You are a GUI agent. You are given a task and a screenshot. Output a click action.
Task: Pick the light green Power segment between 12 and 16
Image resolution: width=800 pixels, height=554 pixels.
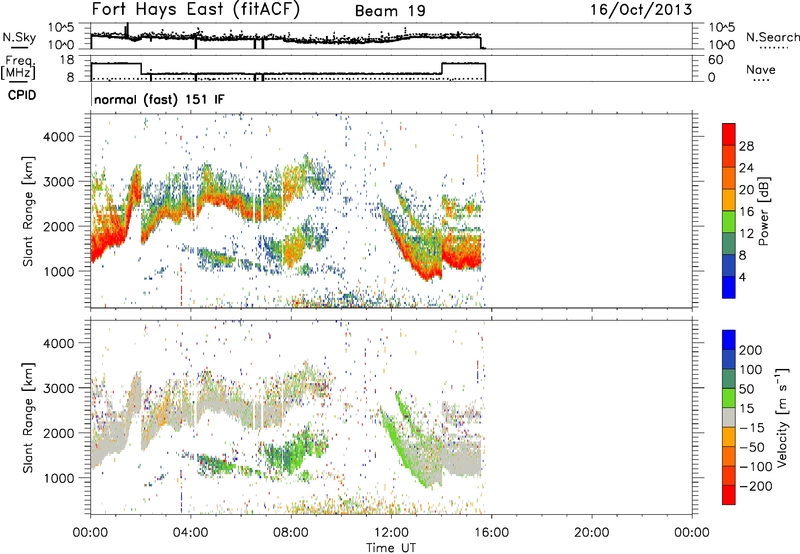729,221
